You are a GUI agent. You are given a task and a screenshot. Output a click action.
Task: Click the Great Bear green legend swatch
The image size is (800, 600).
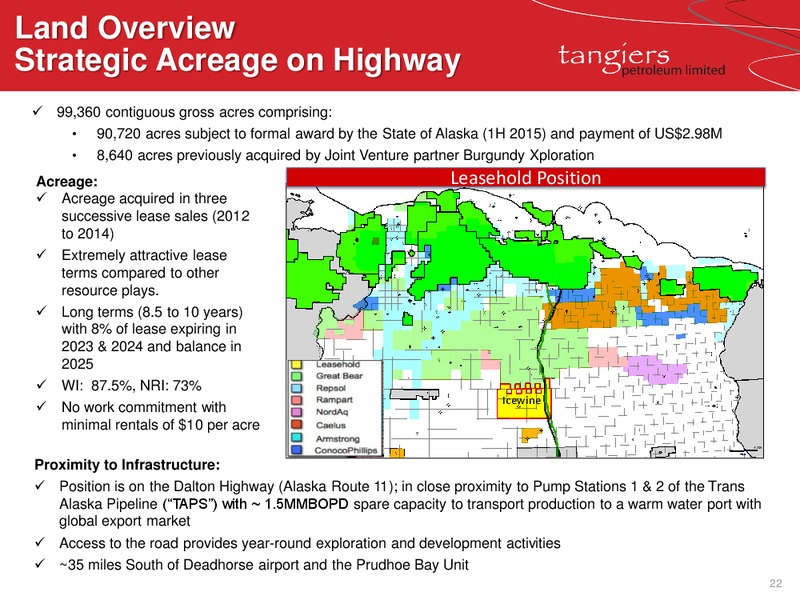295,377
